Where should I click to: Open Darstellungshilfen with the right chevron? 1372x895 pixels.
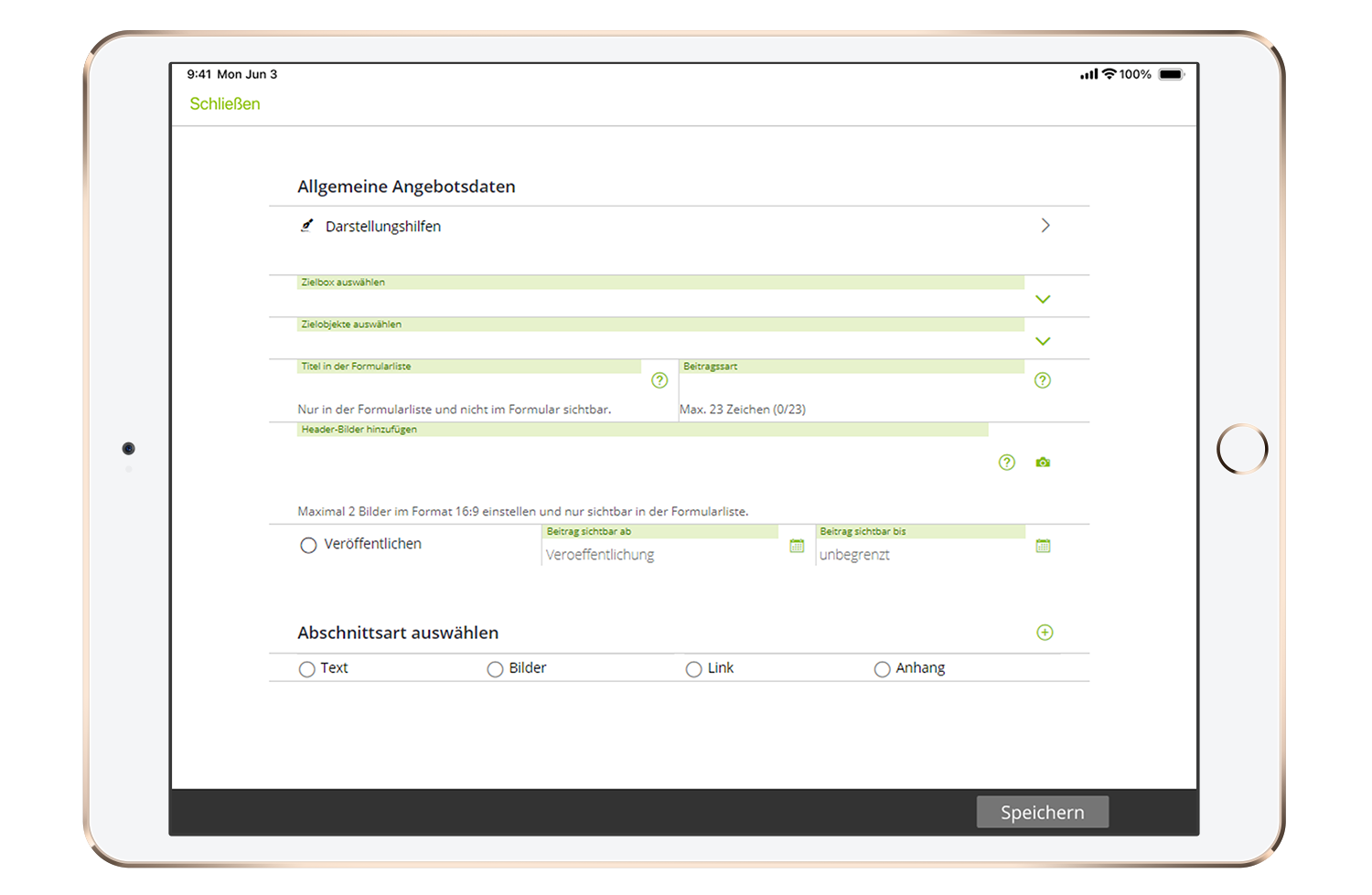[1045, 226]
